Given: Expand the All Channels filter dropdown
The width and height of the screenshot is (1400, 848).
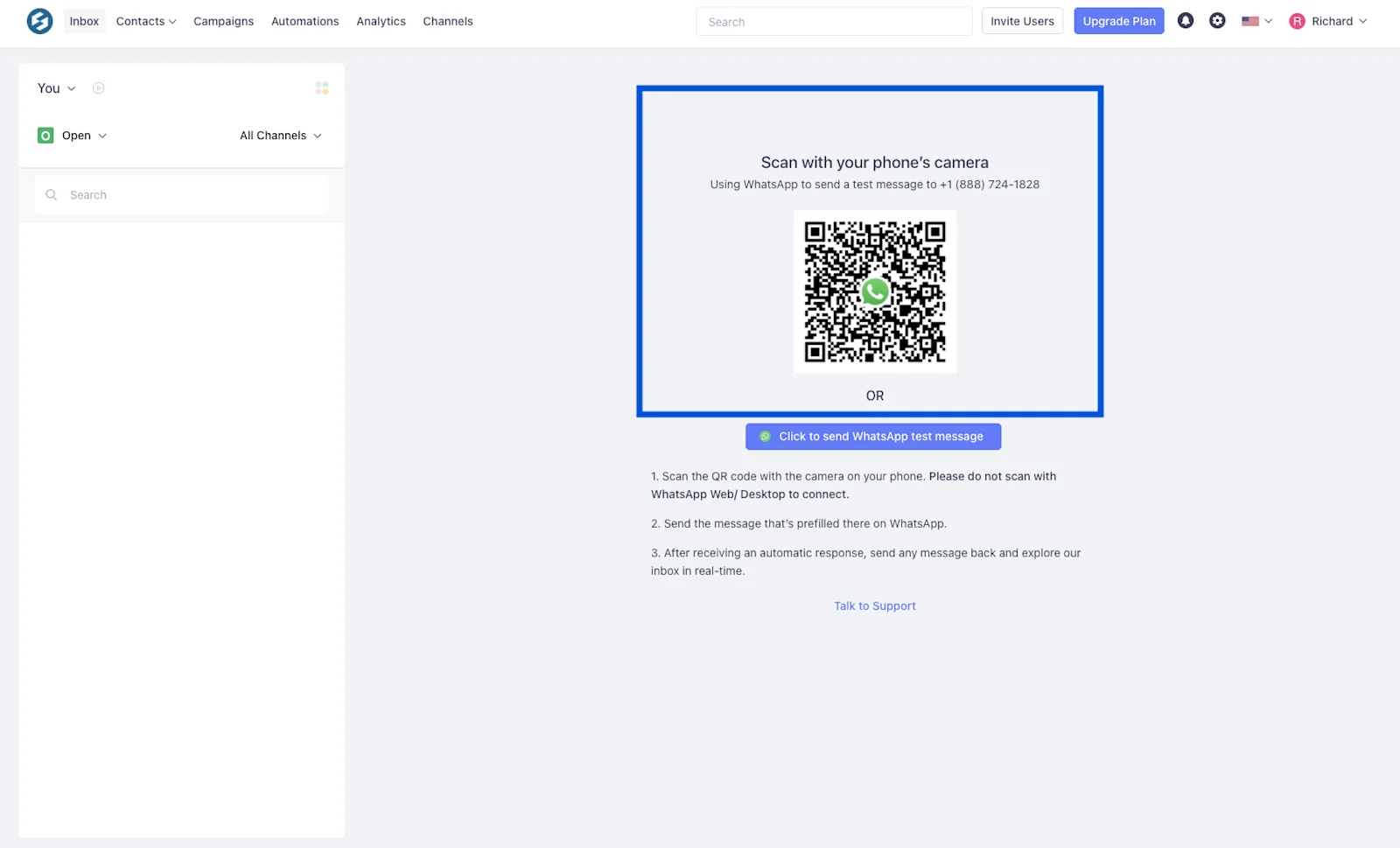Looking at the screenshot, I should tap(279, 135).
